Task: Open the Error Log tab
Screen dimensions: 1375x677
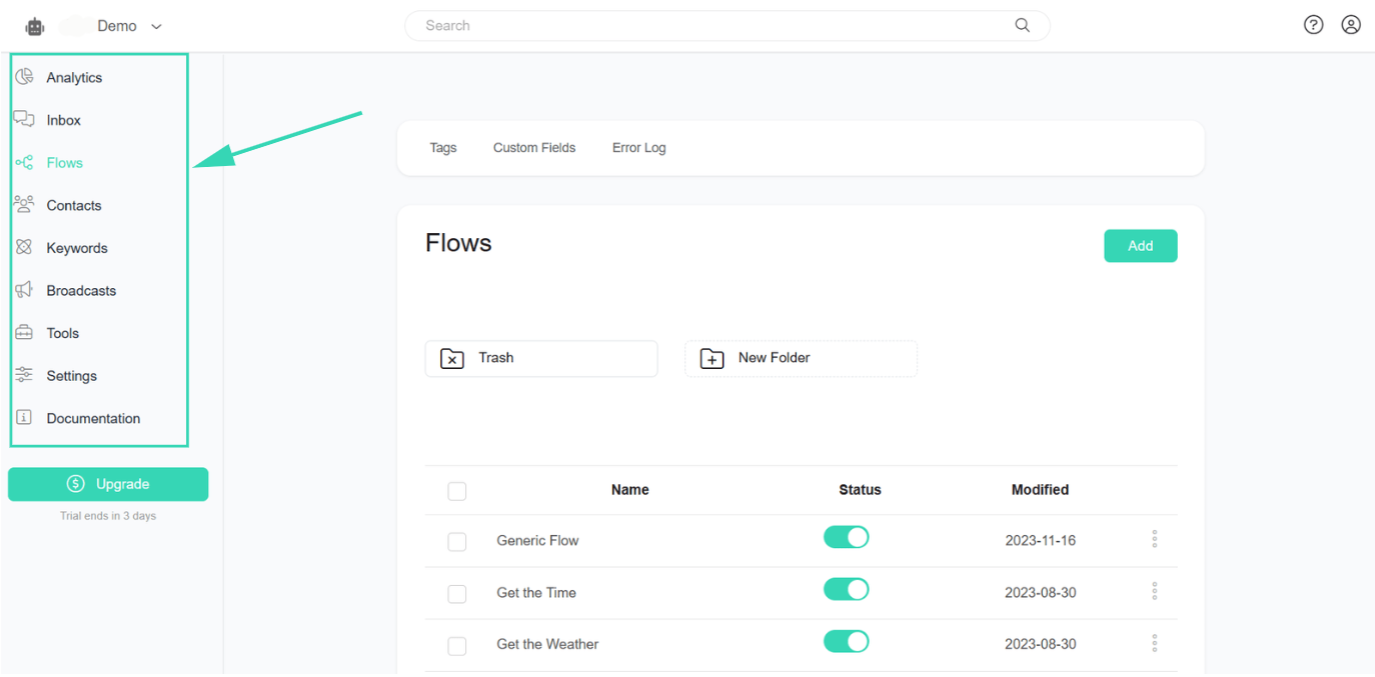Action: tap(639, 148)
